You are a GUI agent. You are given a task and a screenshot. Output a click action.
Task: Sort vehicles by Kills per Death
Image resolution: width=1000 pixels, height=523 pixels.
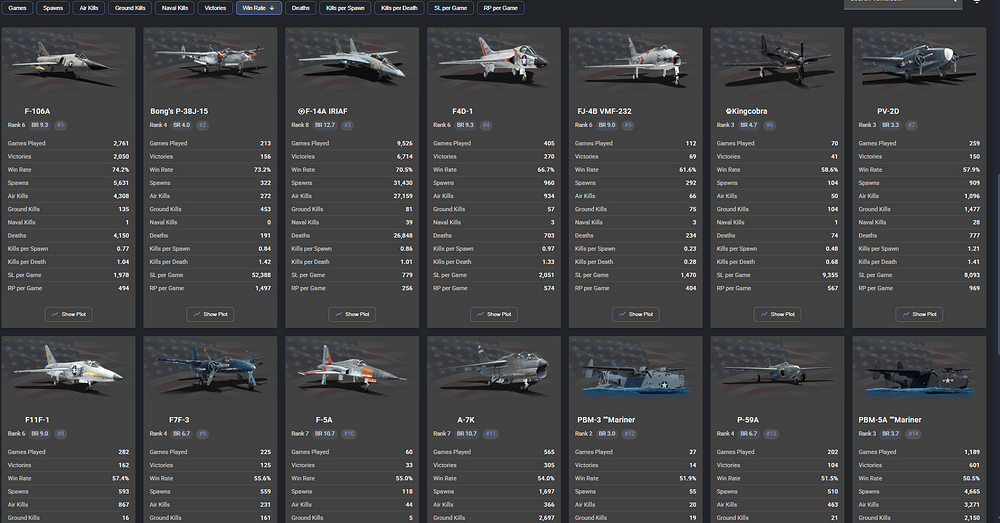point(399,8)
